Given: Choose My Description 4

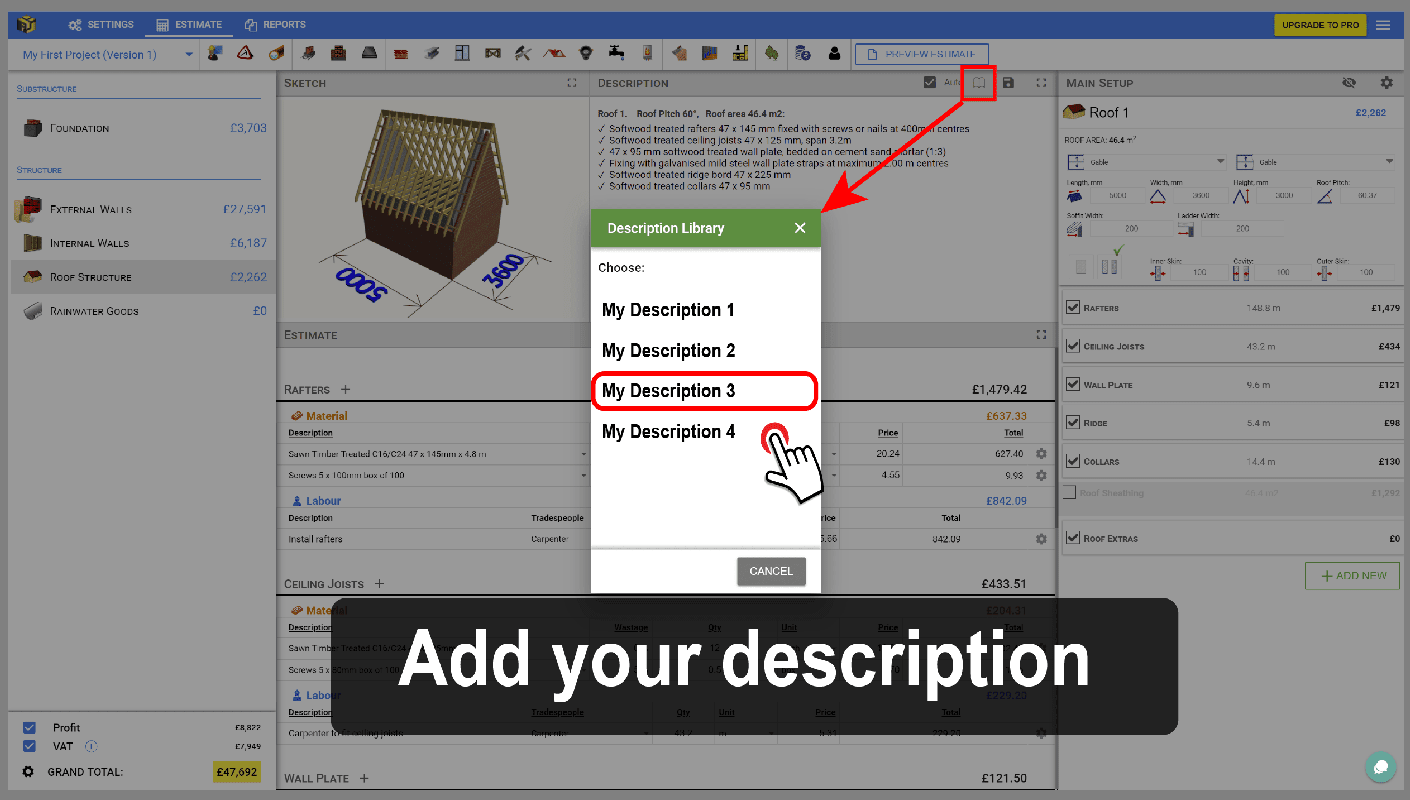Looking at the screenshot, I should click(x=668, y=432).
